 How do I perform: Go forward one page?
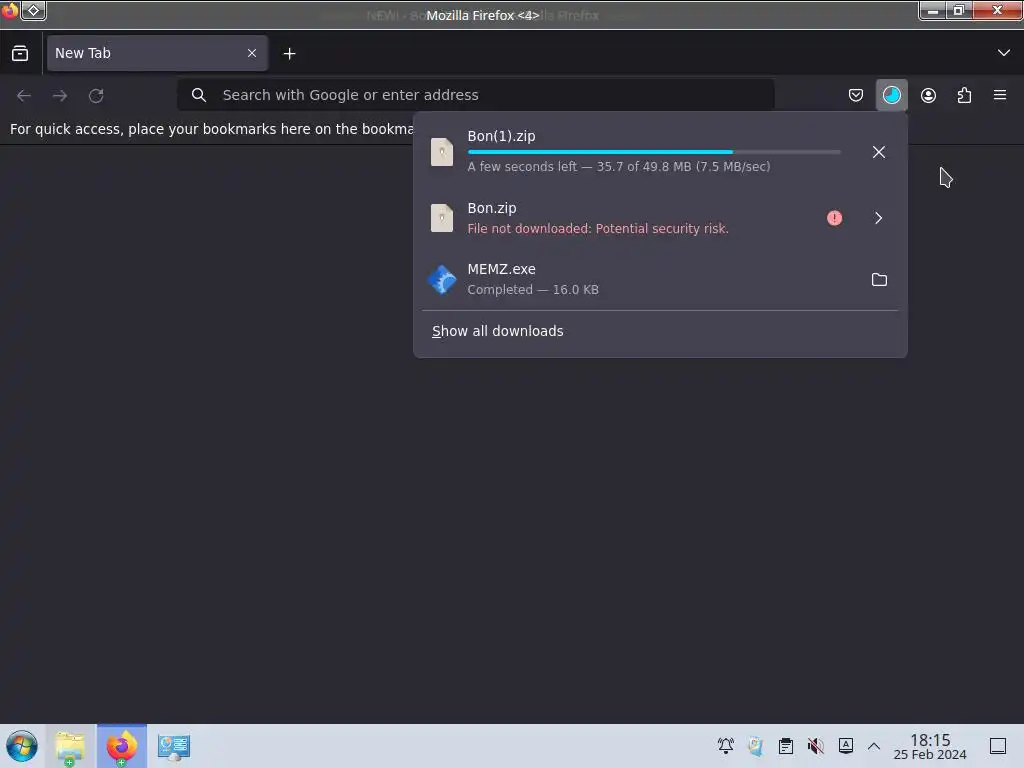(60, 95)
